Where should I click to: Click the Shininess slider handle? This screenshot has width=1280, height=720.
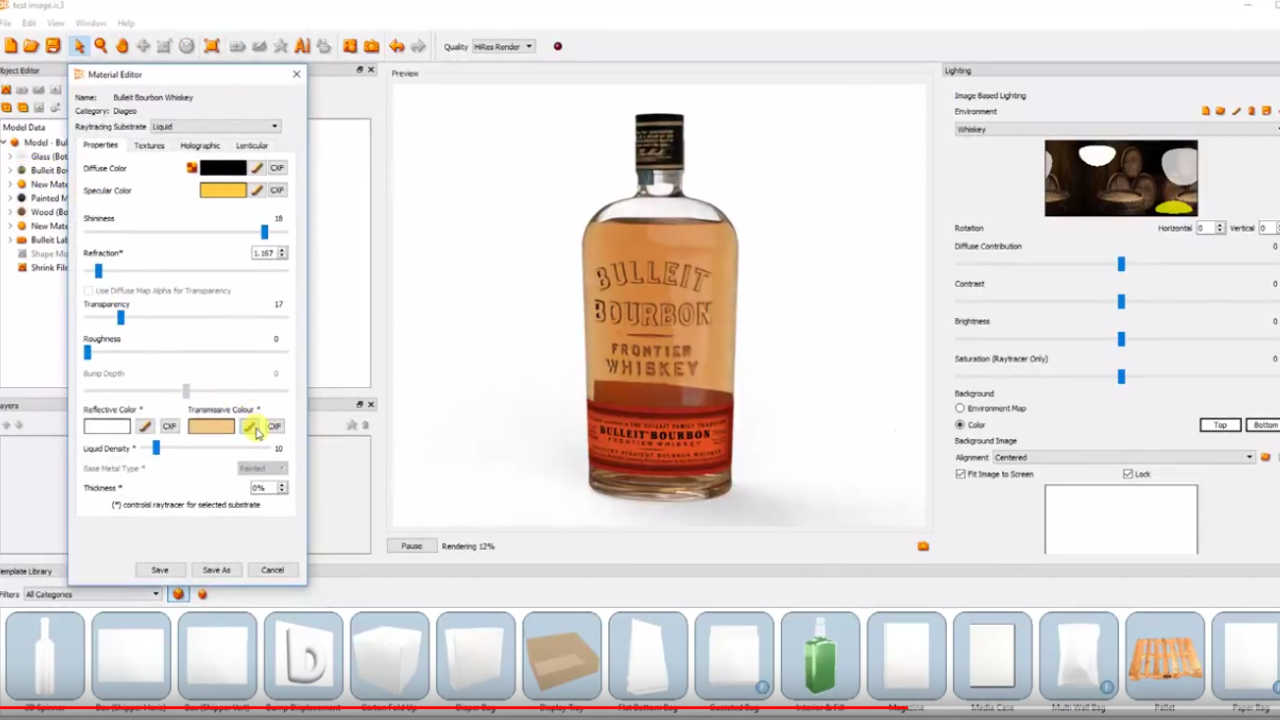click(x=264, y=232)
